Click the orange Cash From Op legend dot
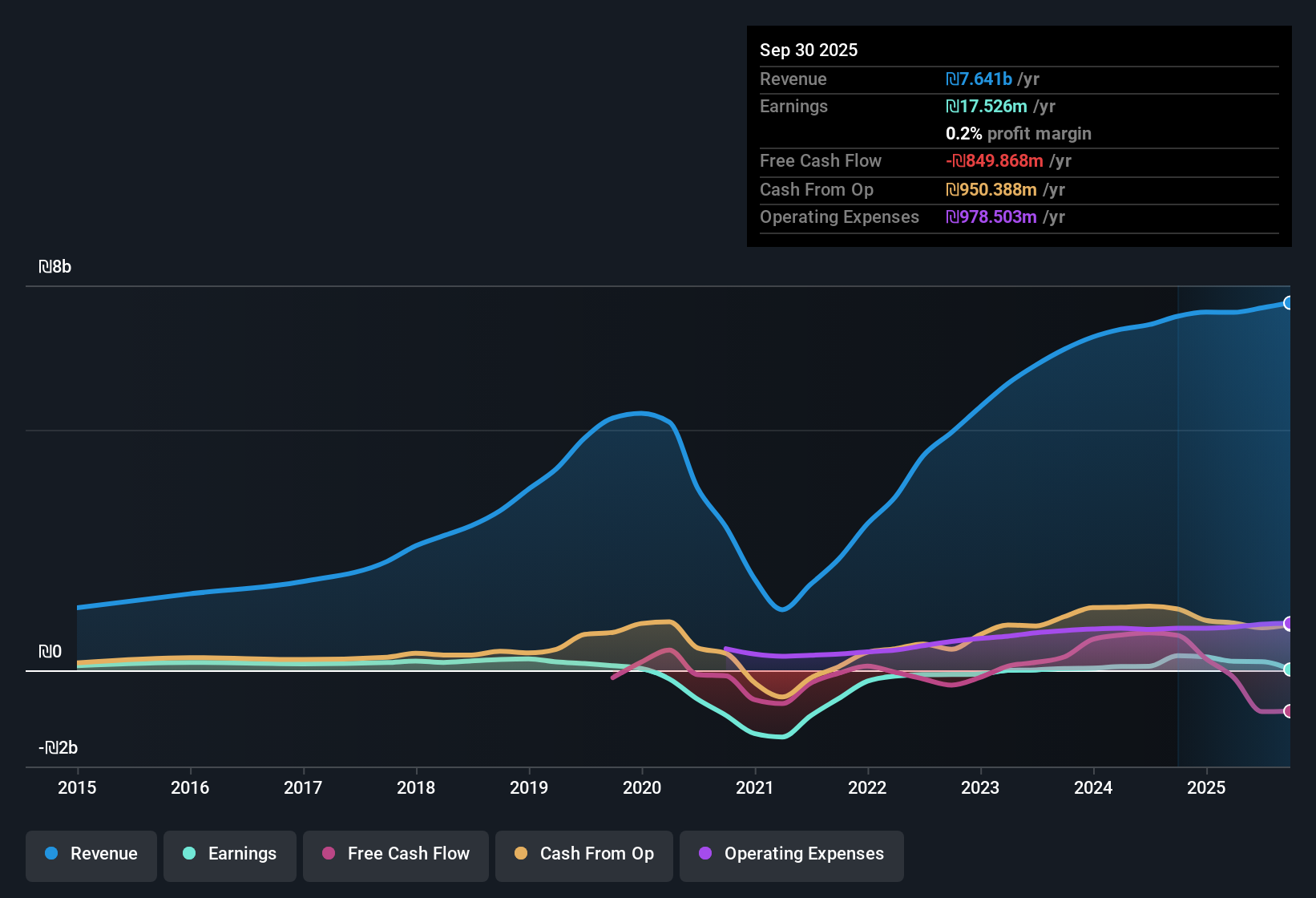1316x898 pixels. click(522, 854)
